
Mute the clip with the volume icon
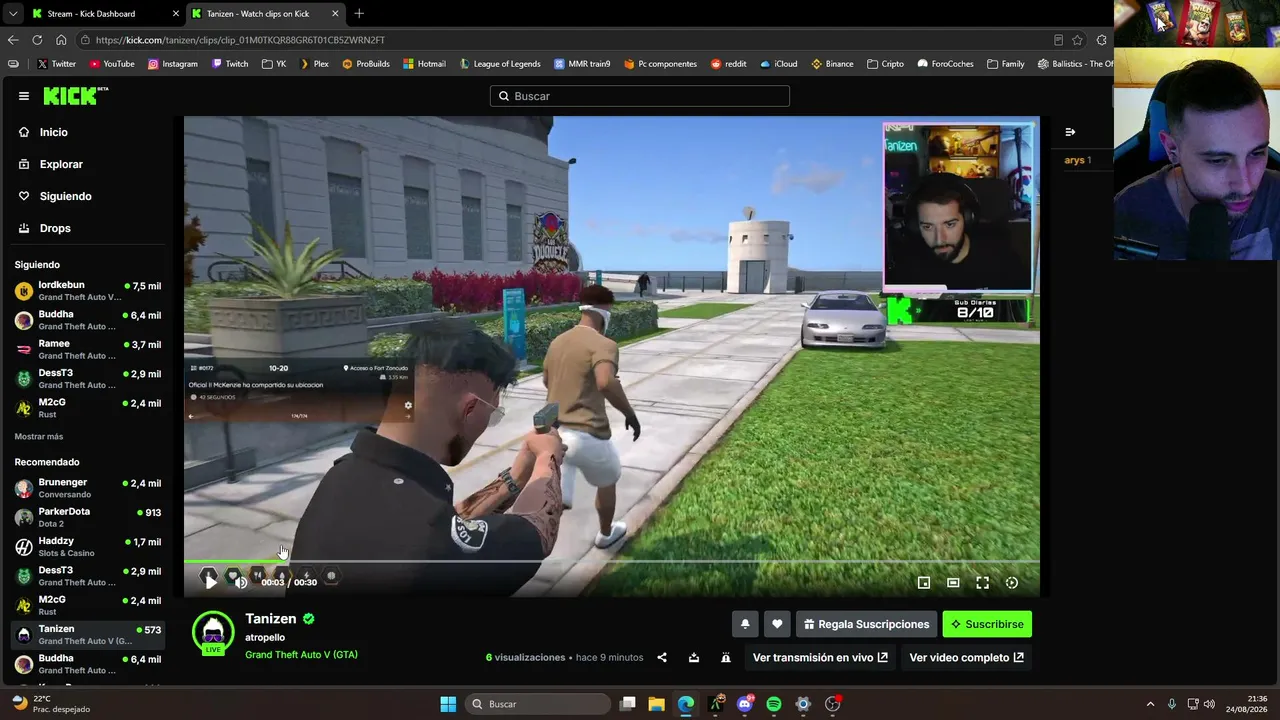coord(241,582)
